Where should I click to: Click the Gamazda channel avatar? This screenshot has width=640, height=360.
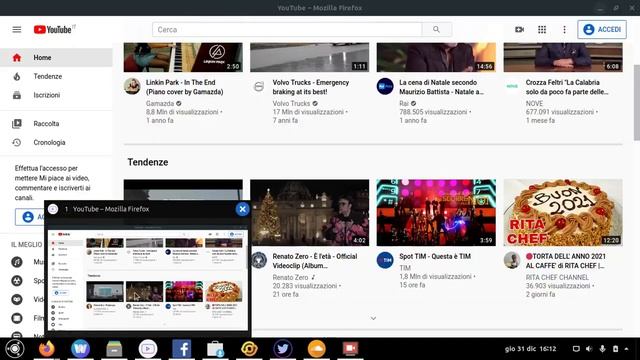[132, 86]
